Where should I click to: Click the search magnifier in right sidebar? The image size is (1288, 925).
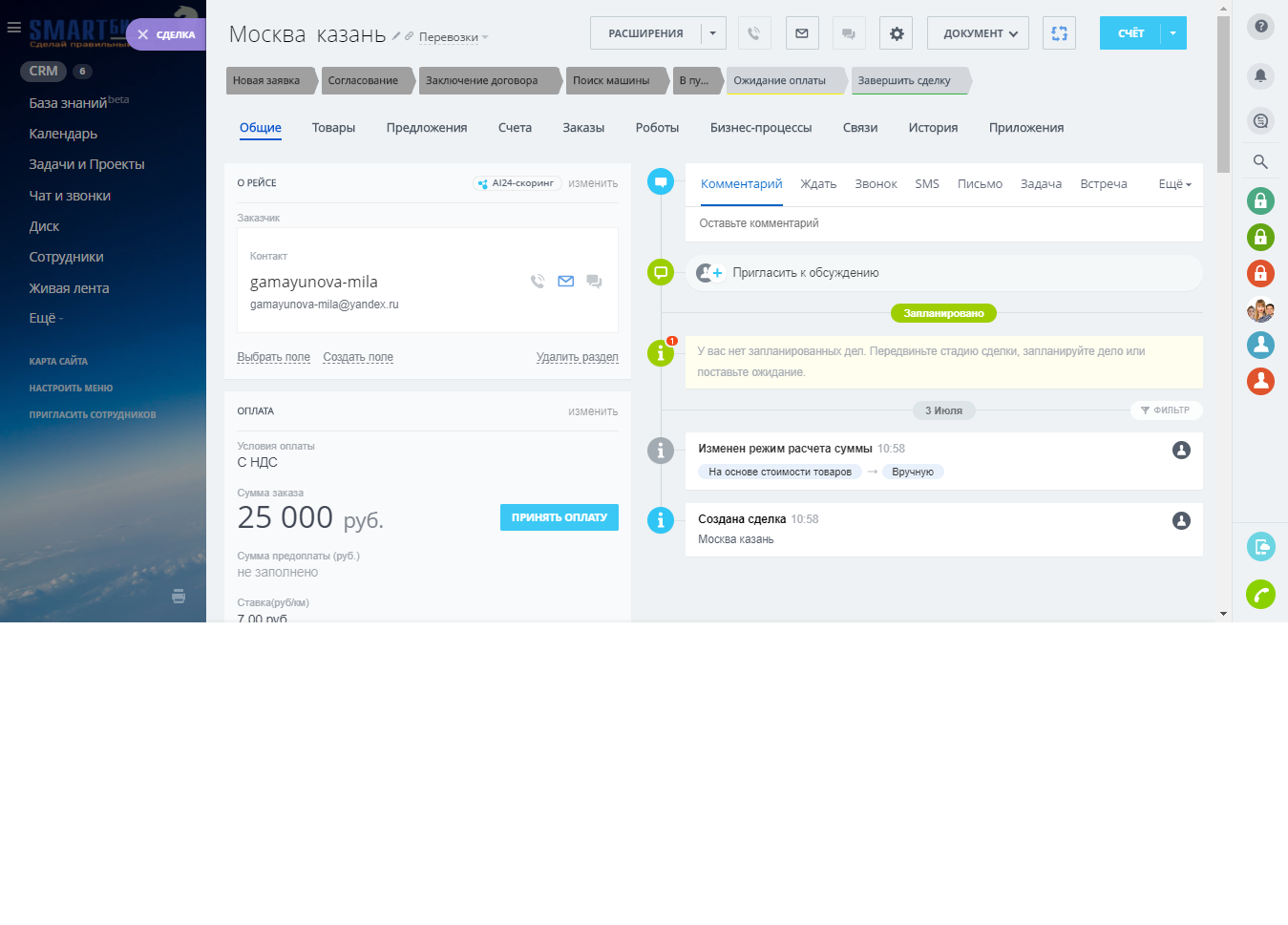[x=1260, y=162]
